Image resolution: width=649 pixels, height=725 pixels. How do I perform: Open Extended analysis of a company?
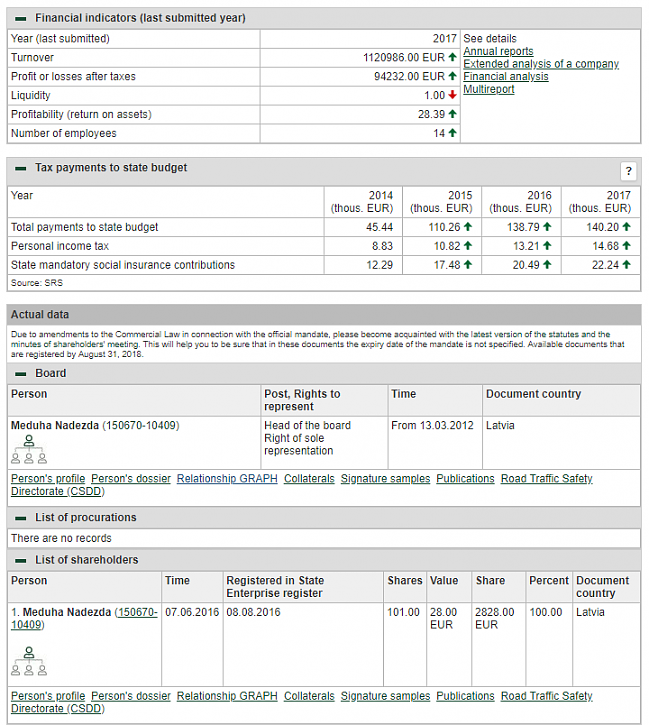(540, 64)
